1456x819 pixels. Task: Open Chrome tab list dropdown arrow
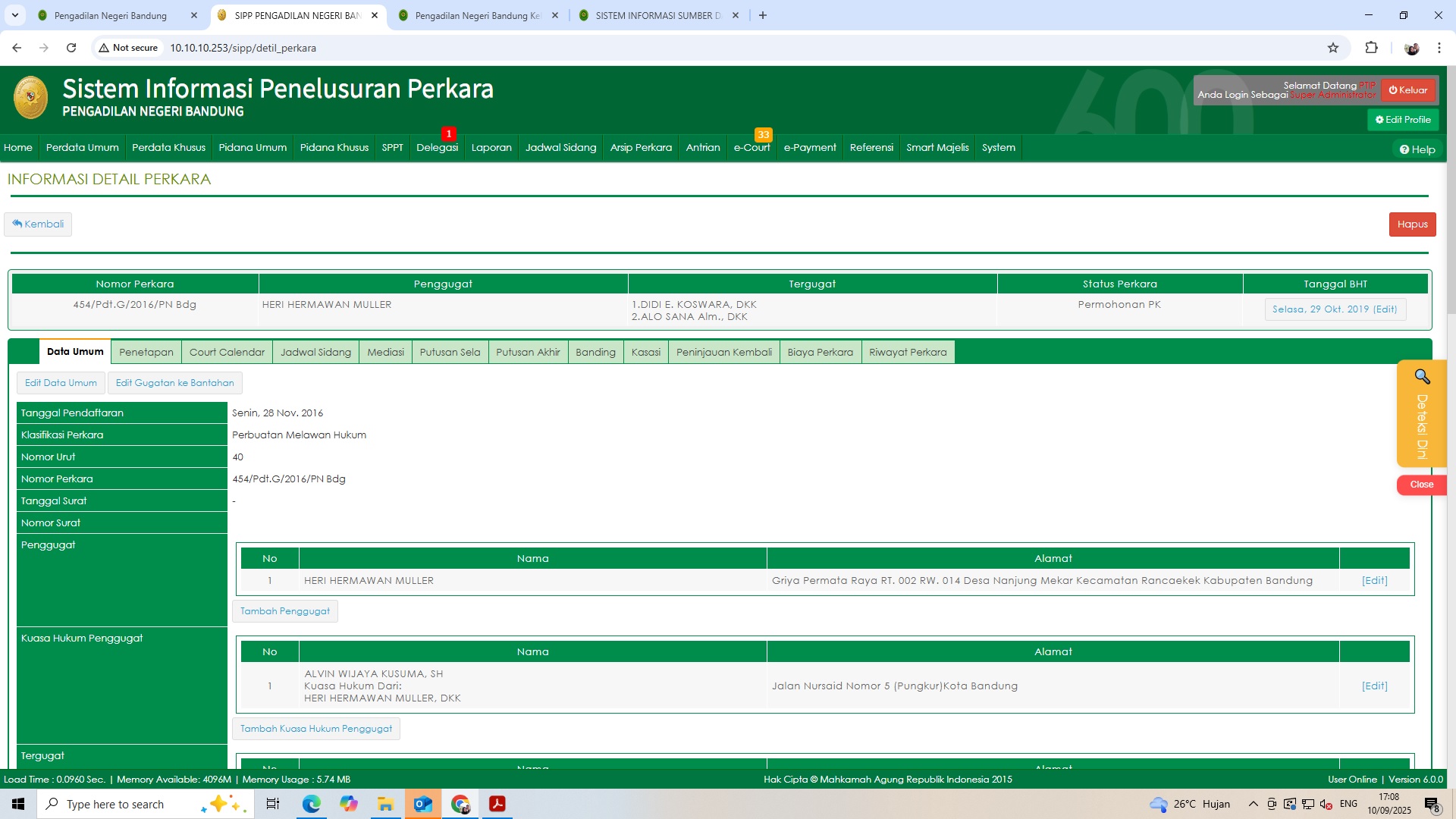tap(15, 15)
